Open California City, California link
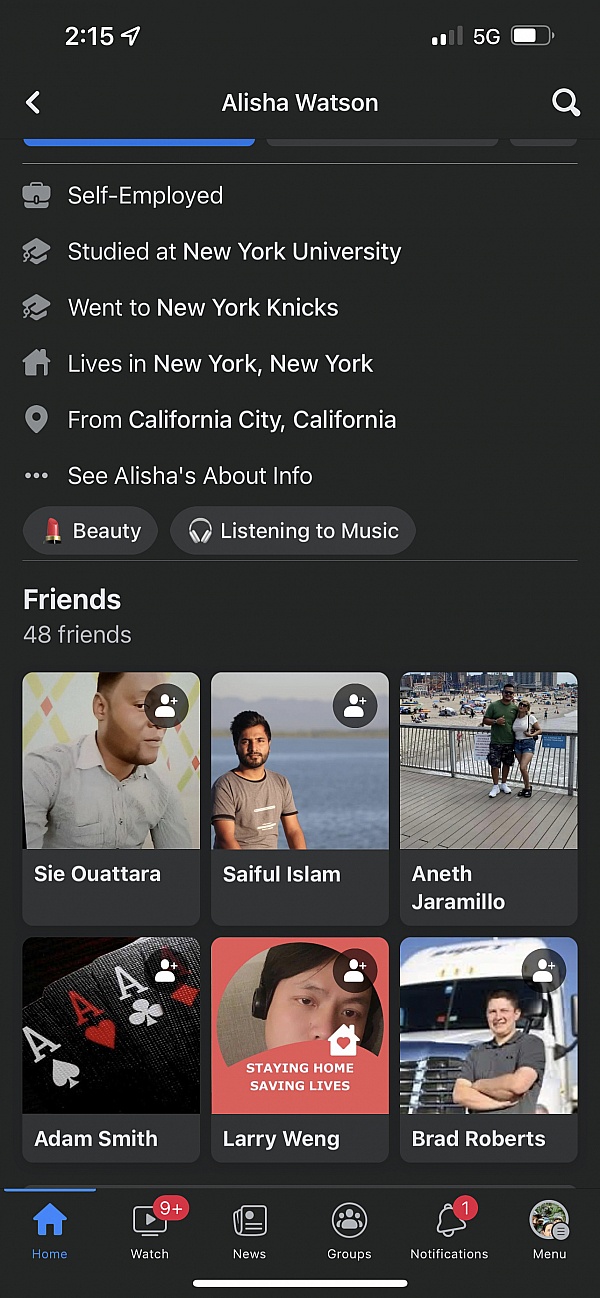 262,420
